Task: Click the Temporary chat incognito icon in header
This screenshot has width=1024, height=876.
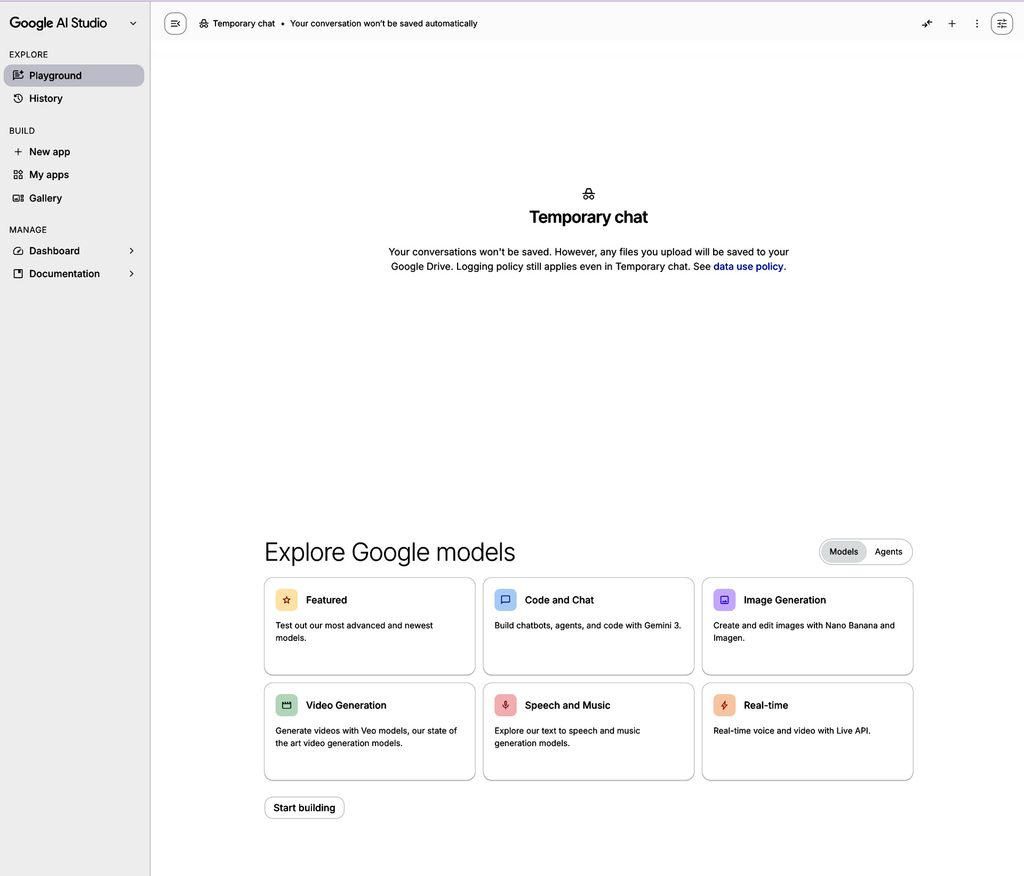Action: coord(204,24)
